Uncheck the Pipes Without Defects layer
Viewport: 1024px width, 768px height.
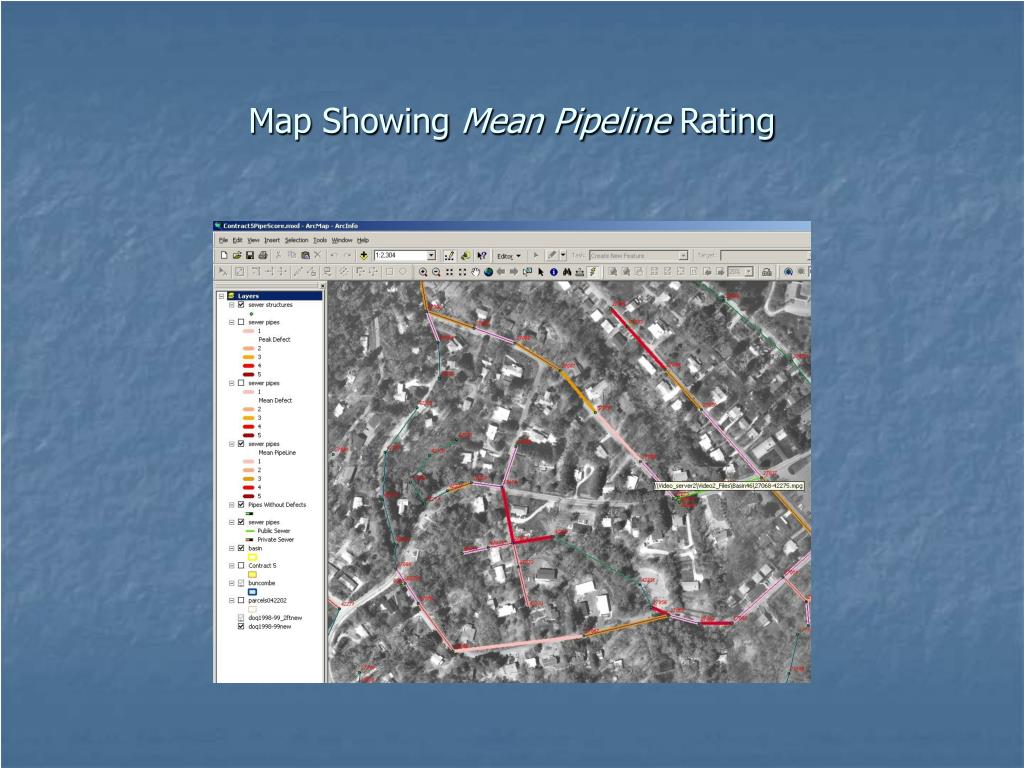click(241, 505)
